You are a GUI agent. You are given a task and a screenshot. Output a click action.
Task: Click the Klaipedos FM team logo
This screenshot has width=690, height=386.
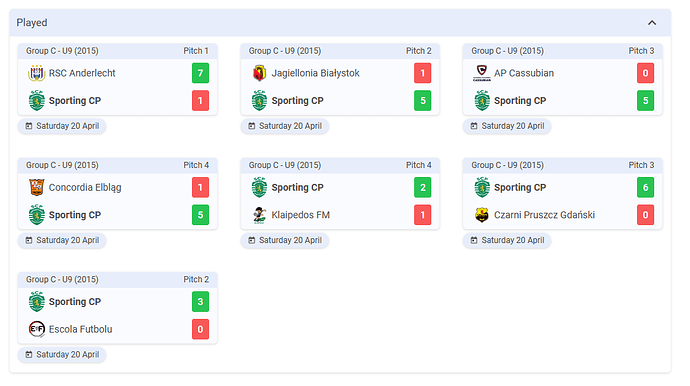click(259, 215)
